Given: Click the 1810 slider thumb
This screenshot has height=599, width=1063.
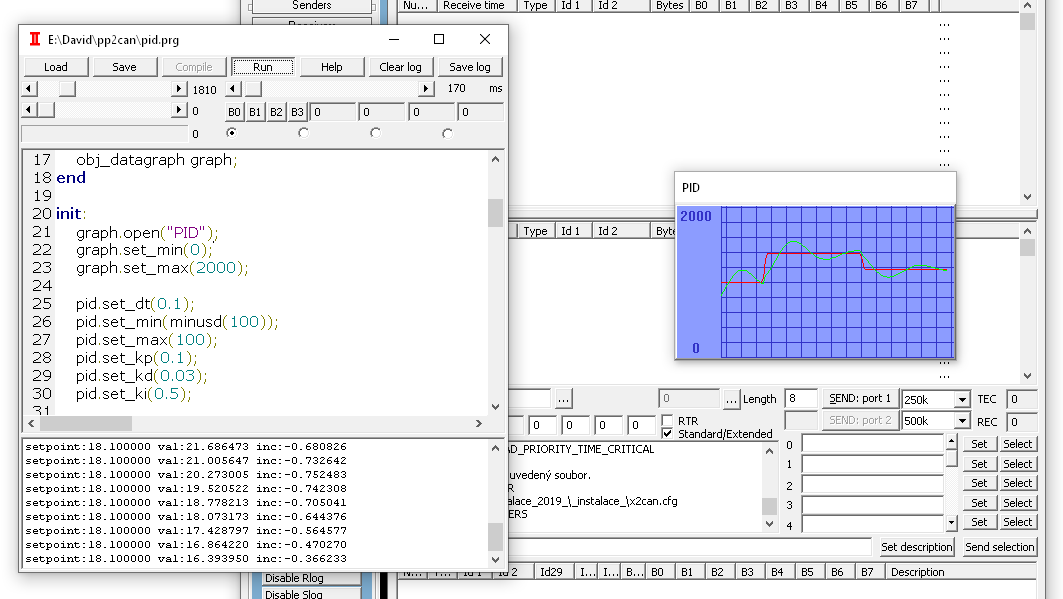Looking at the screenshot, I should (x=67, y=89).
